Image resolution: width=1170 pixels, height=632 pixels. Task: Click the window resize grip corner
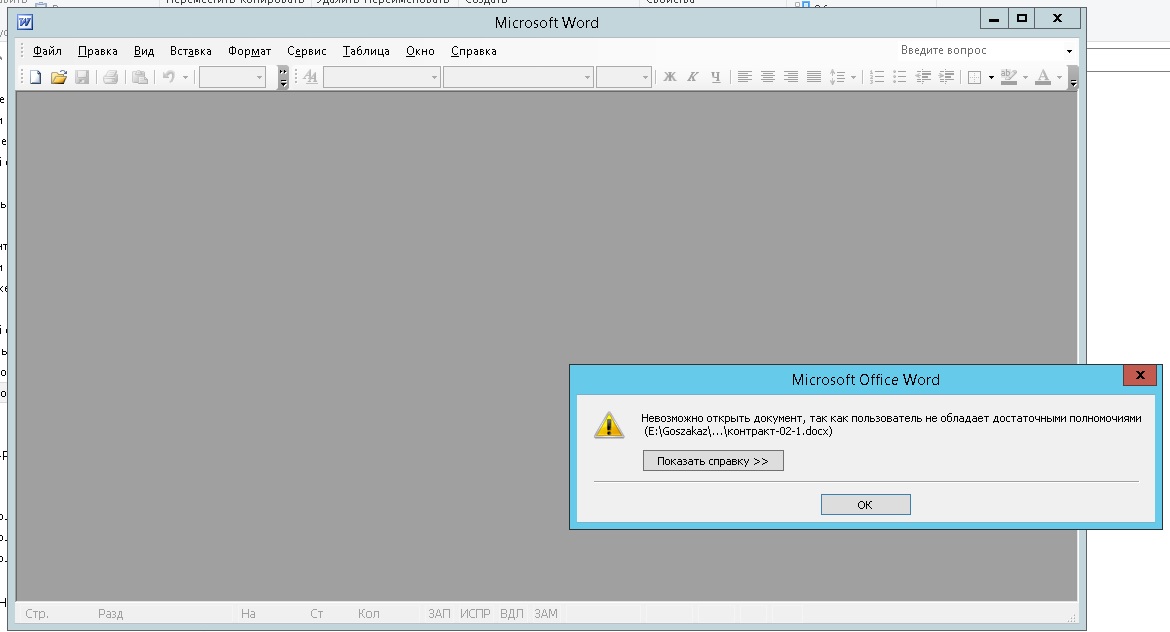(x=1072, y=618)
